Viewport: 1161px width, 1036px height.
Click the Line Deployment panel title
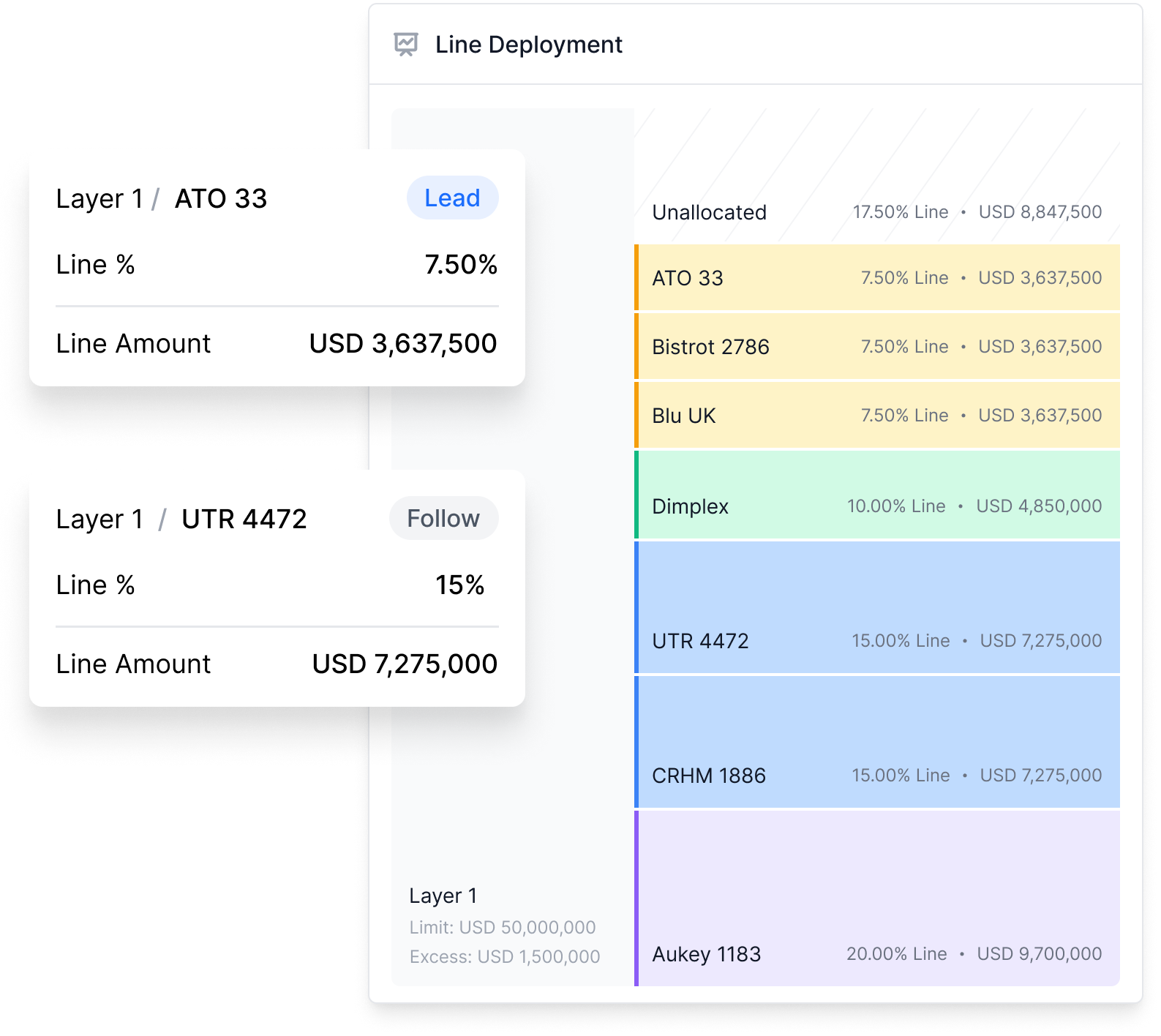tap(528, 45)
